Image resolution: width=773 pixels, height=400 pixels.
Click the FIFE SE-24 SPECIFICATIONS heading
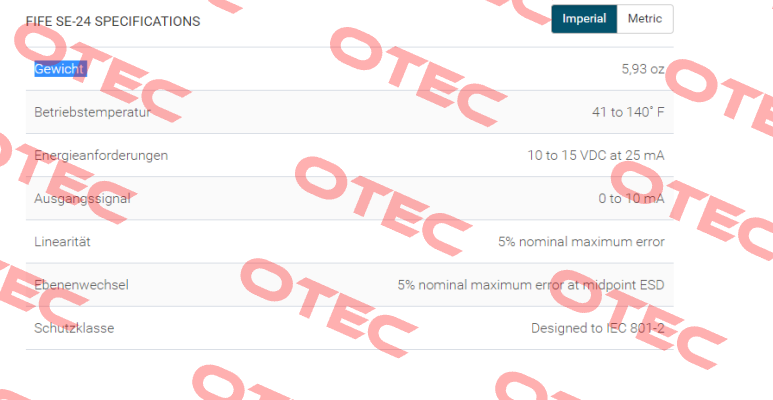pos(113,22)
